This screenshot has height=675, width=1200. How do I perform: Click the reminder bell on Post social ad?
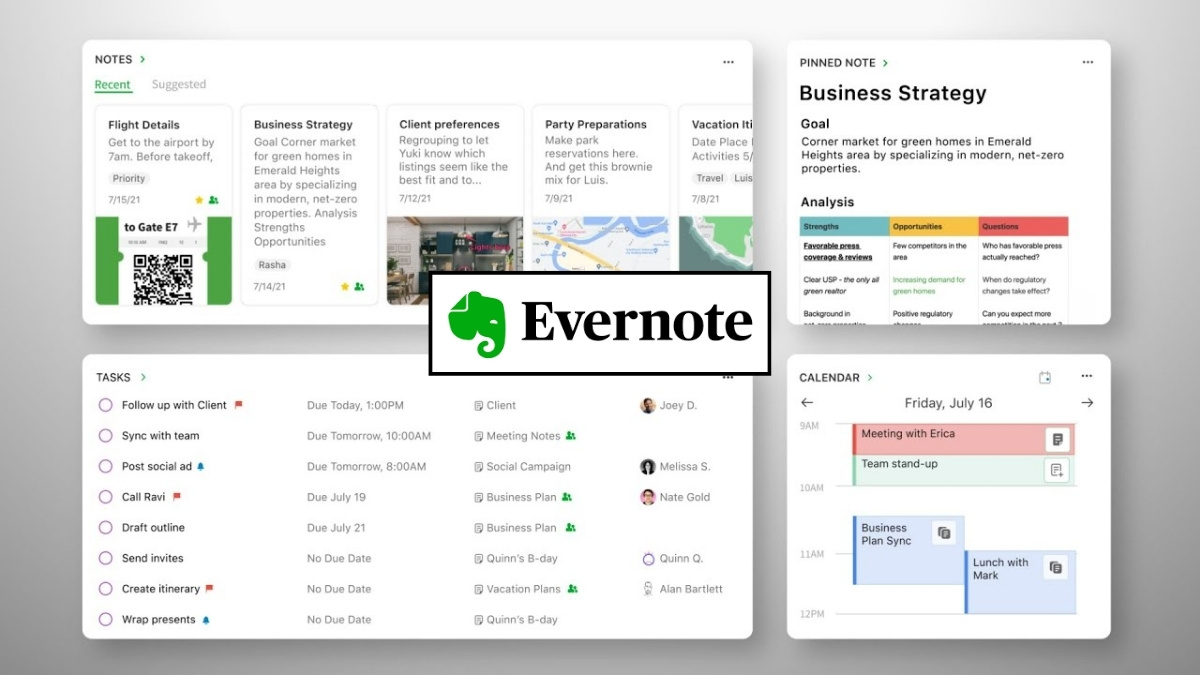200,466
